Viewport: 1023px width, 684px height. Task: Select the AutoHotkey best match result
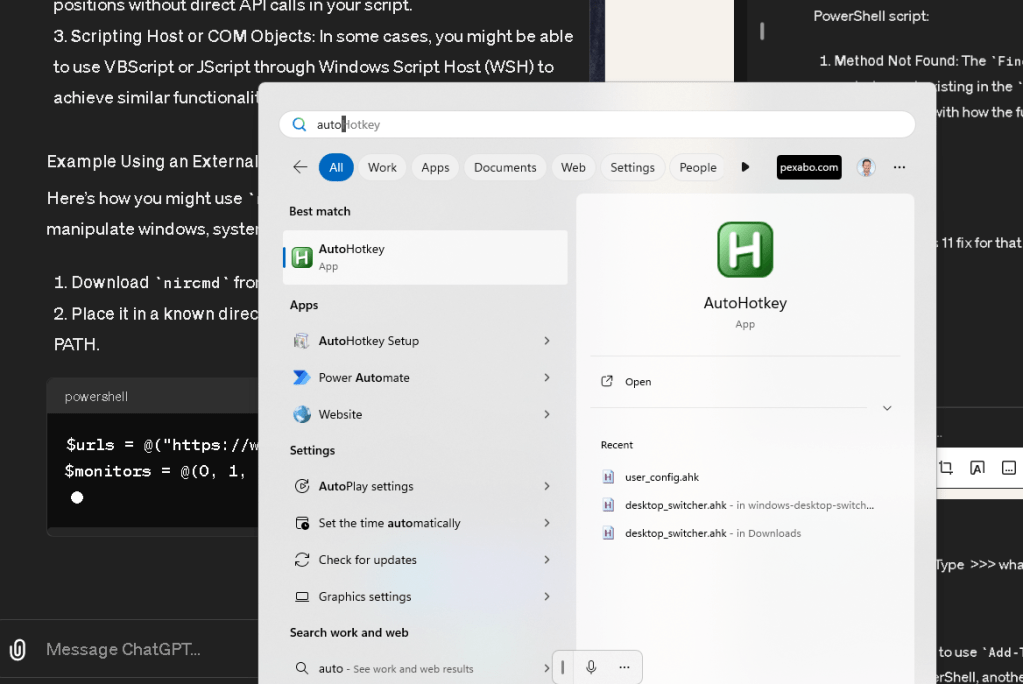pos(425,257)
